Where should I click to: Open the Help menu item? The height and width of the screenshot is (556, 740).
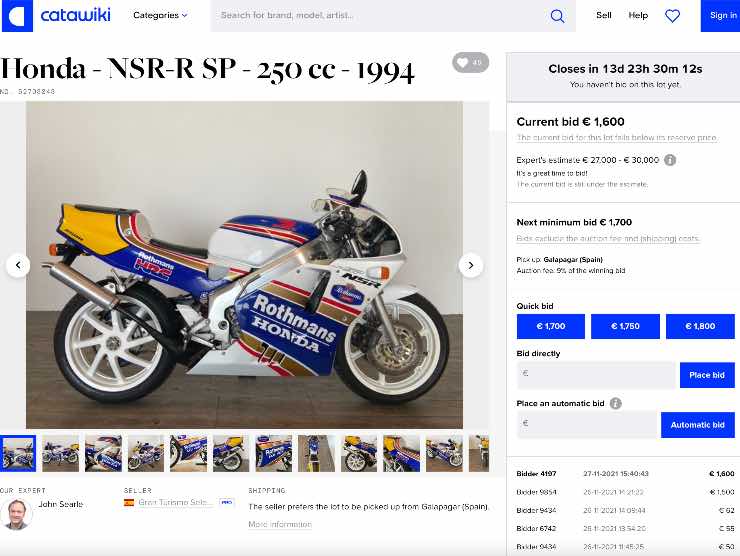[638, 15]
